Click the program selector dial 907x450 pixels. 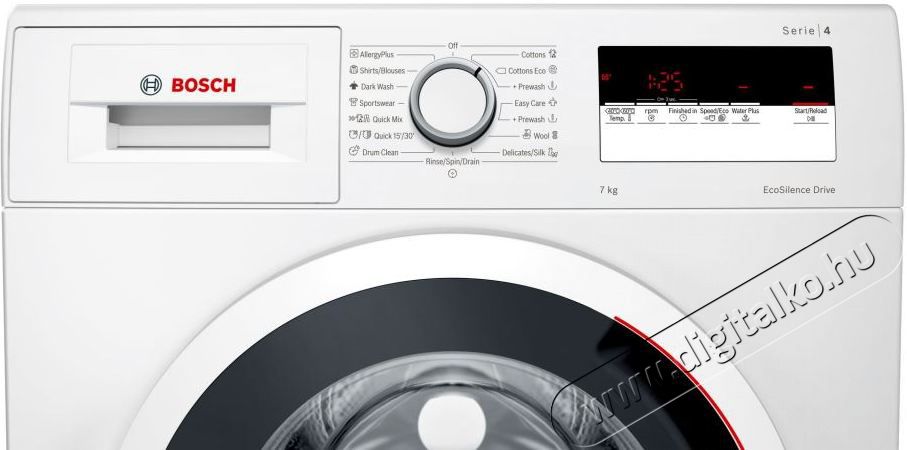[452, 102]
